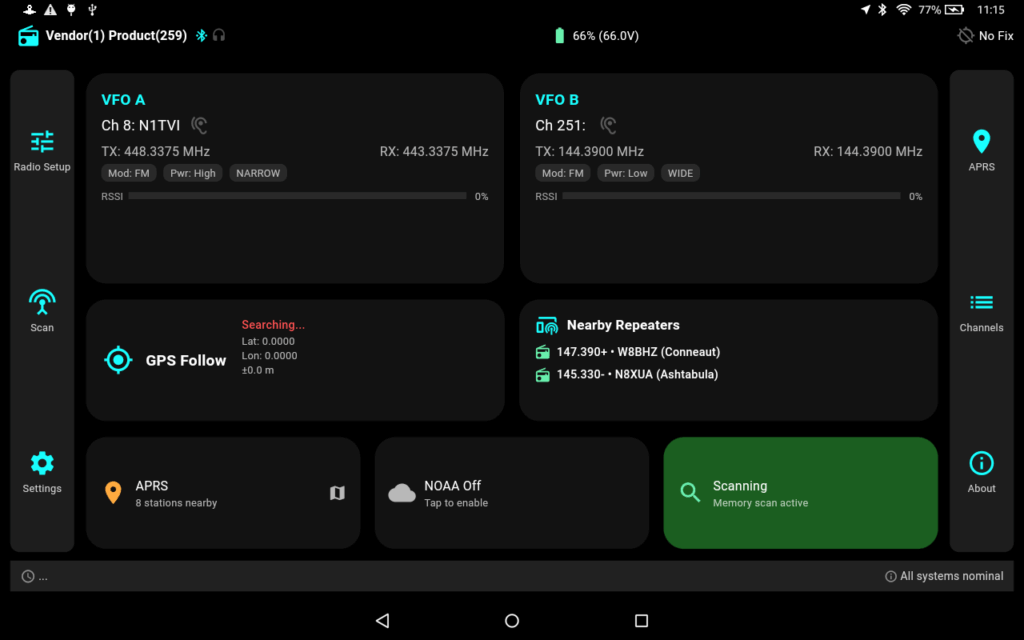Image resolution: width=1024 pixels, height=640 pixels.
Task: Select the WIDE bandwidth chip
Action: click(680, 173)
